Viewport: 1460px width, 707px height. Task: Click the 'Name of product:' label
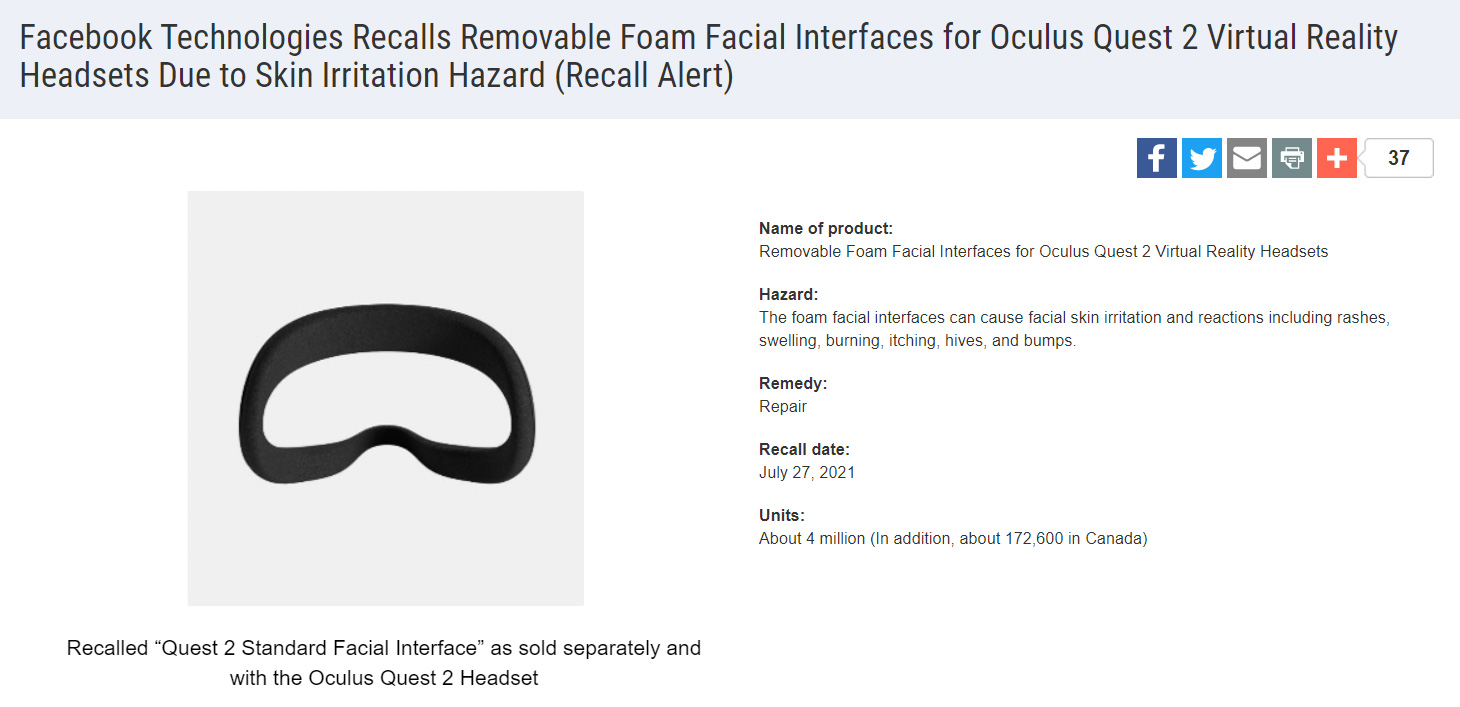[826, 228]
